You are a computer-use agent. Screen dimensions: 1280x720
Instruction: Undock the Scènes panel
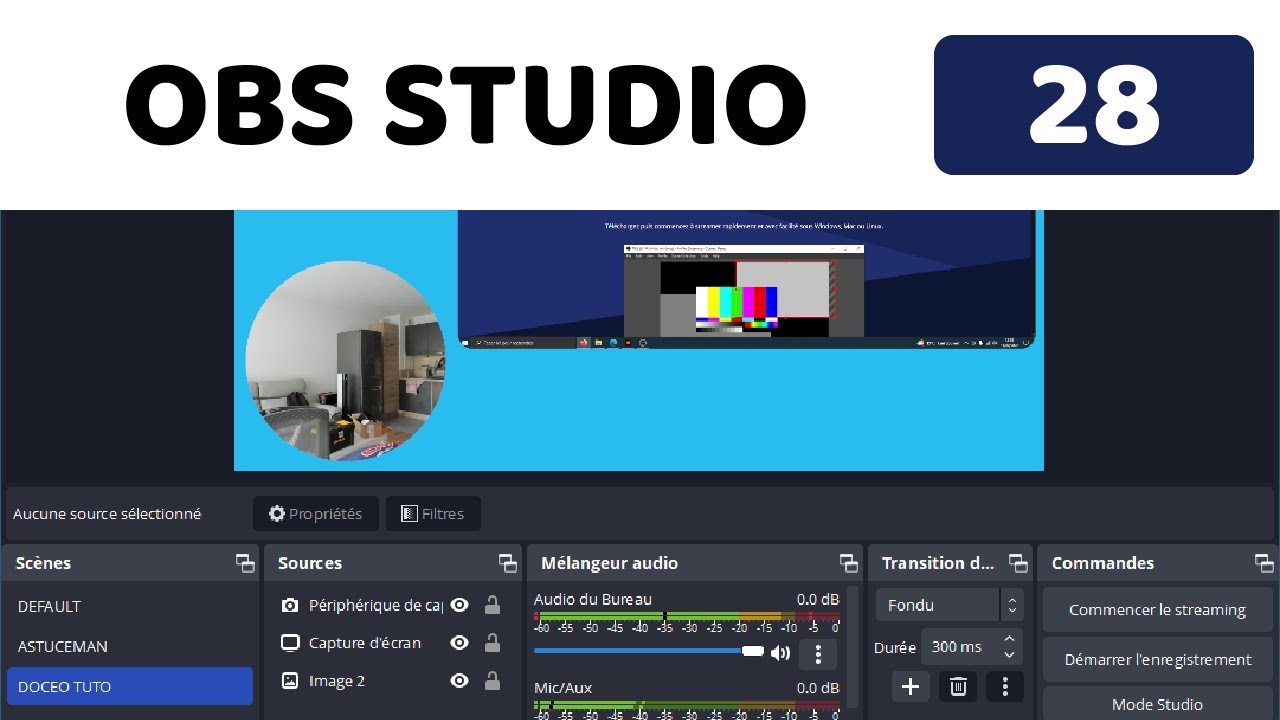[x=245, y=563]
